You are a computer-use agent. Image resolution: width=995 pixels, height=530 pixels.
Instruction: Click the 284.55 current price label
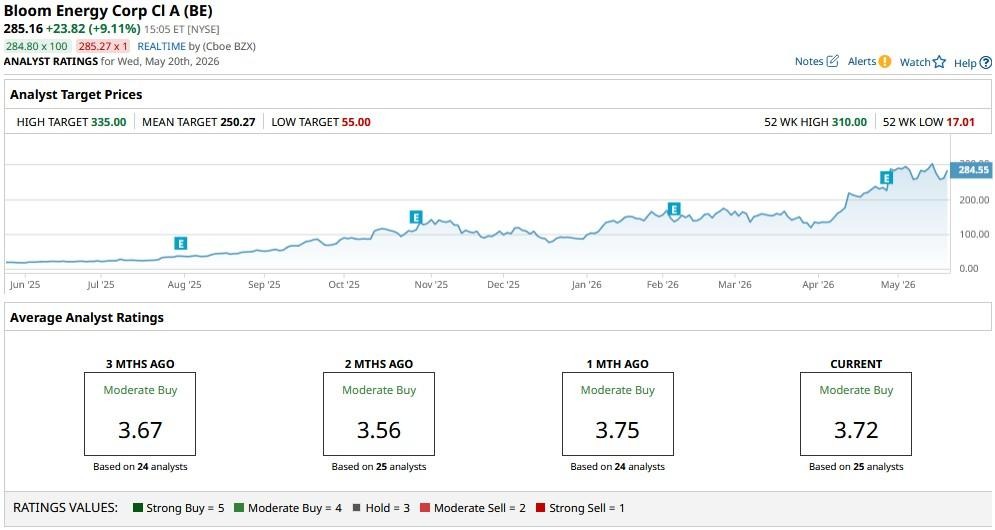972,169
